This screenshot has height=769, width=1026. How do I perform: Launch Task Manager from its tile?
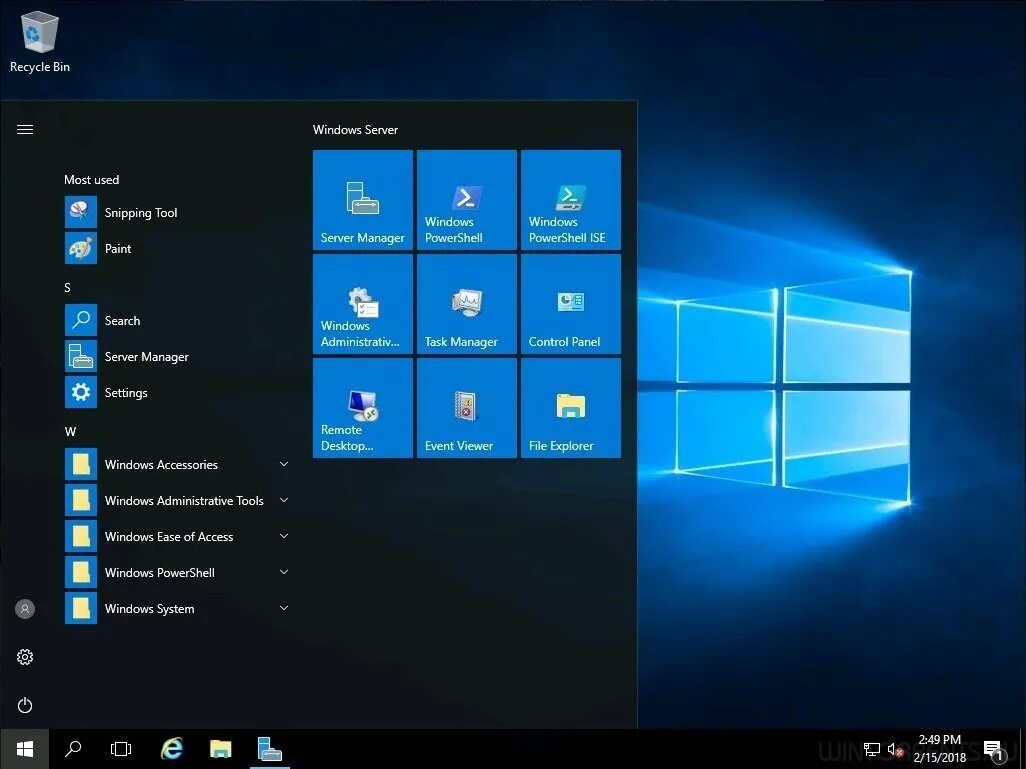[x=466, y=303]
